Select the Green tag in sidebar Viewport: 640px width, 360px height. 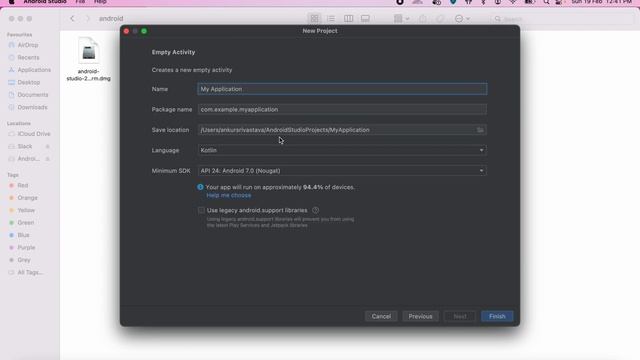coord(25,222)
